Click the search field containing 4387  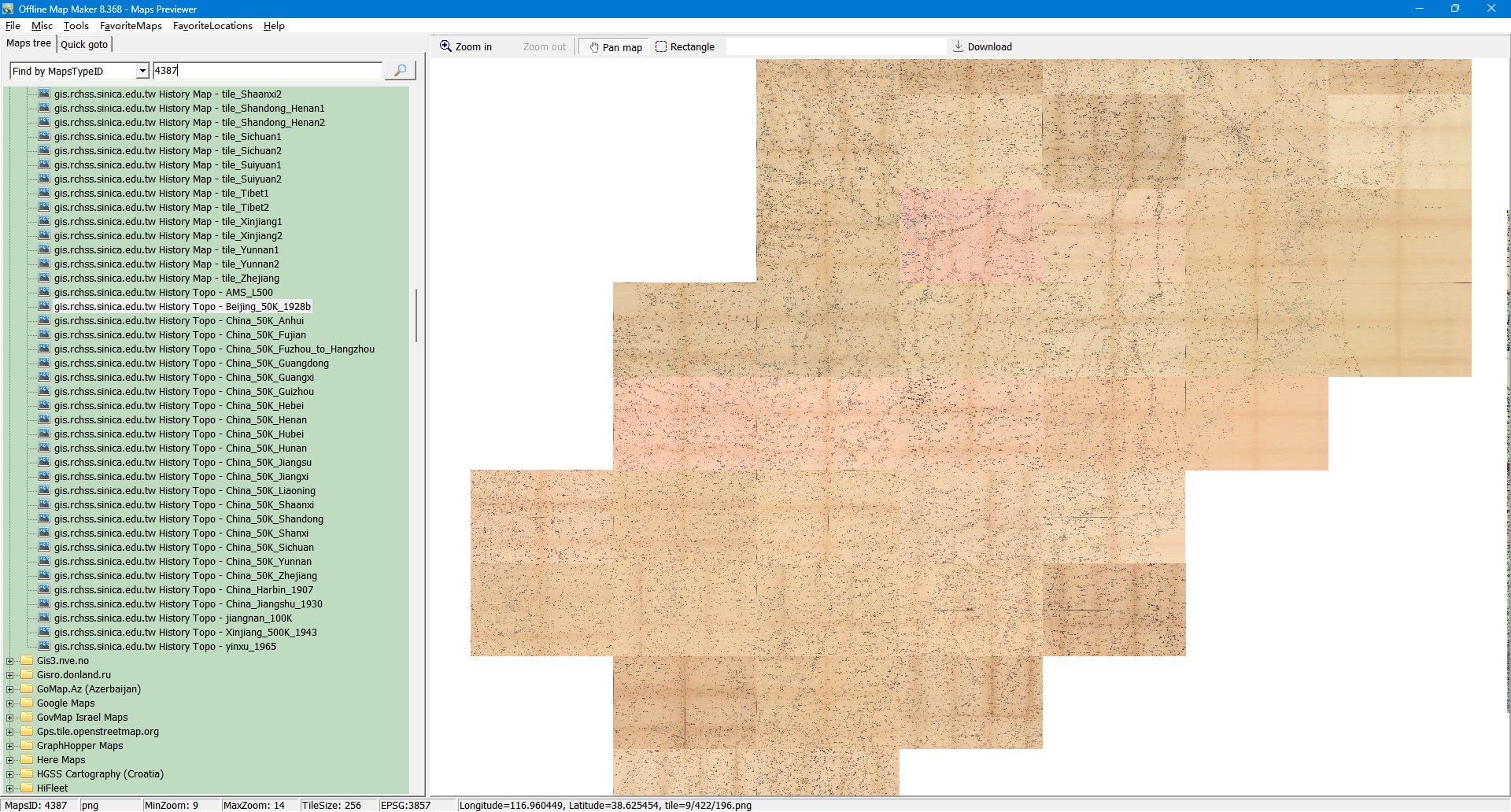point(267,71)
